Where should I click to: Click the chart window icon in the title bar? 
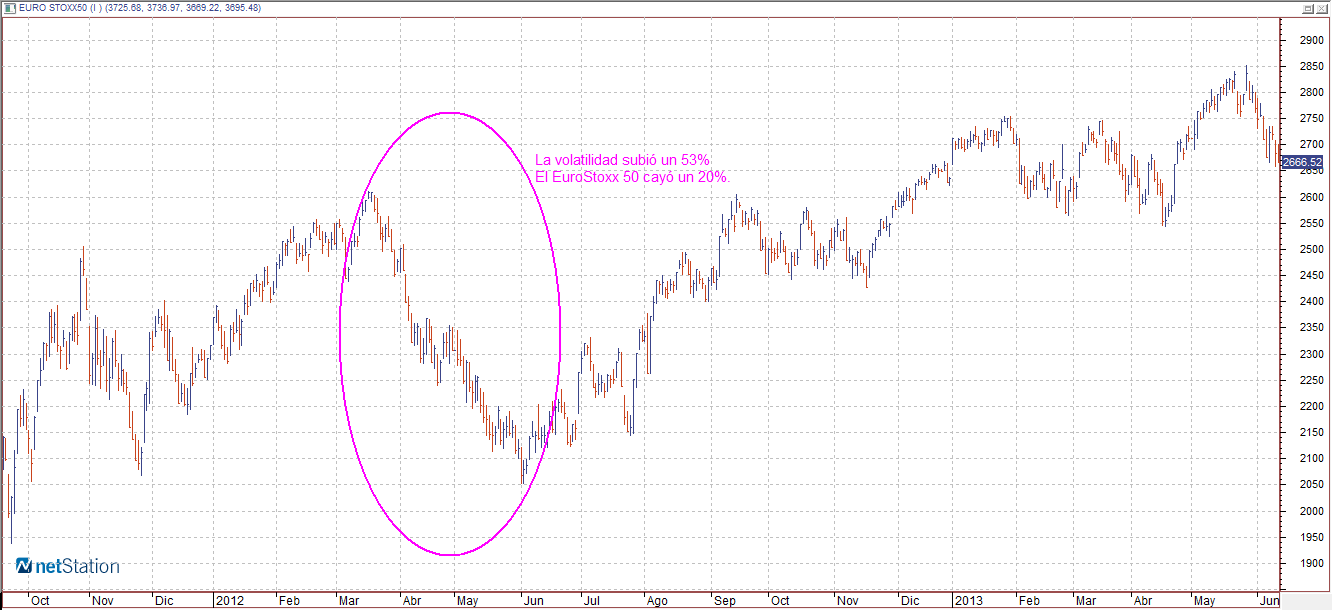click(8, 8)
